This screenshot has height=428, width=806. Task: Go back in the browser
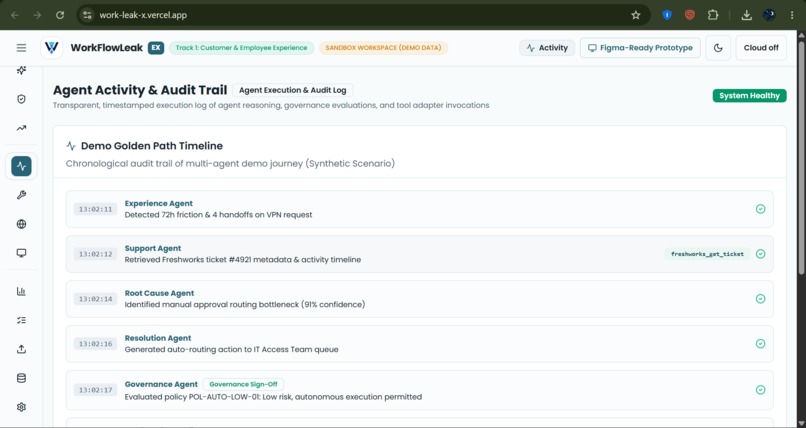click(14, 15)
